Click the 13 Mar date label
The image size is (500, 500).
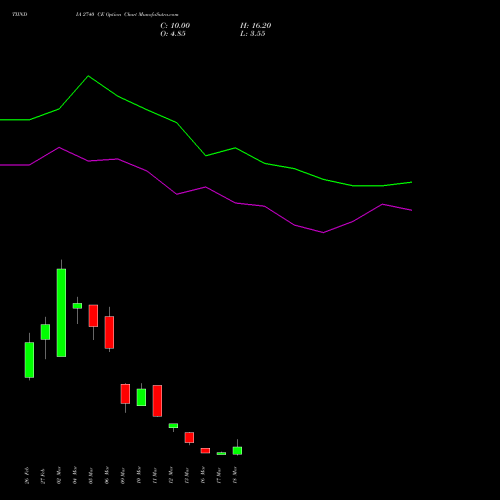187,476
